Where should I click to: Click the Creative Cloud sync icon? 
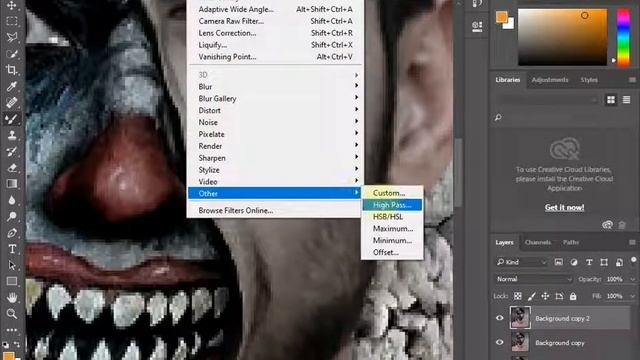607,225
